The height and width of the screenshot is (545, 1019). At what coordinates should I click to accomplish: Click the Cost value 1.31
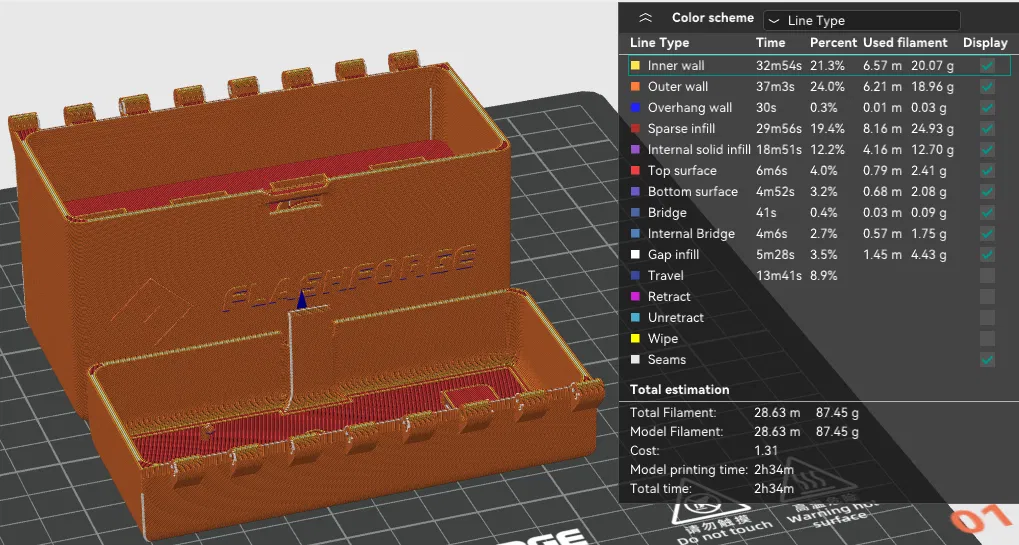[766, 450]
